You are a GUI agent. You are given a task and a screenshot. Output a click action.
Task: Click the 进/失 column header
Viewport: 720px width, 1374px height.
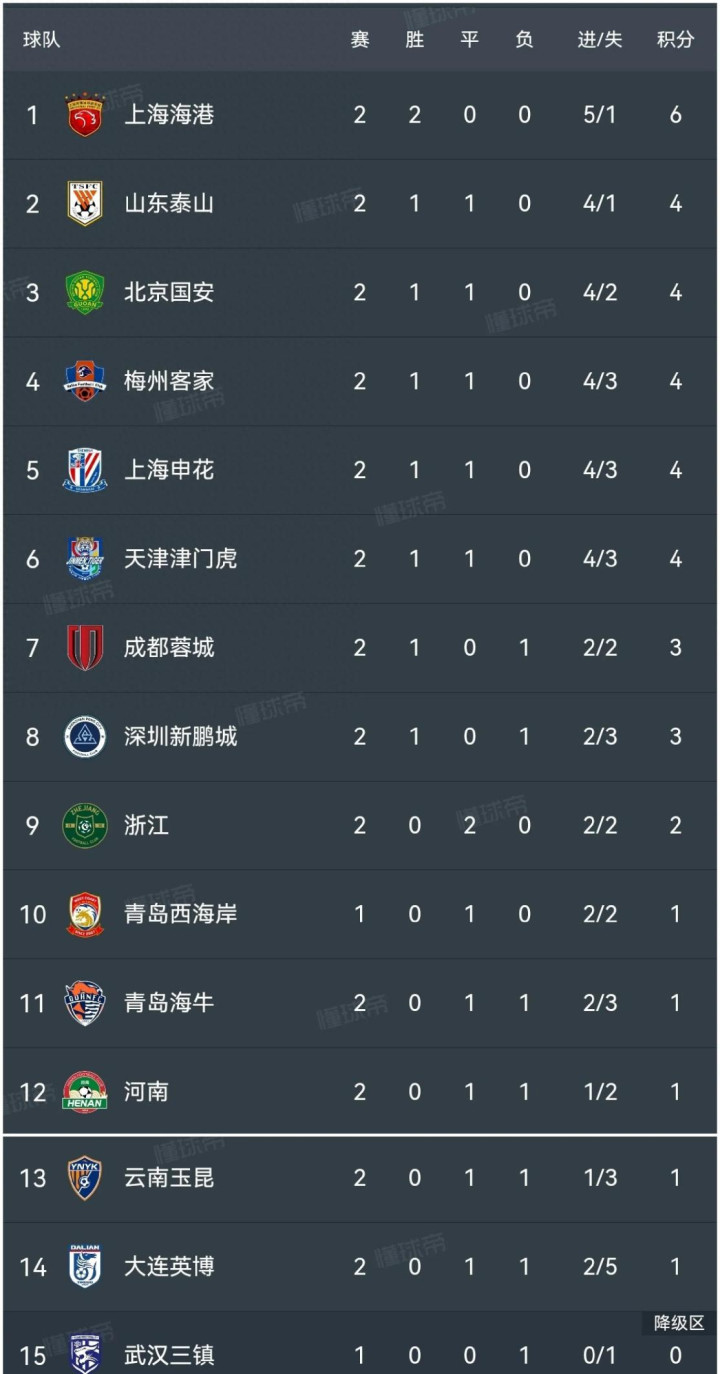599,40
